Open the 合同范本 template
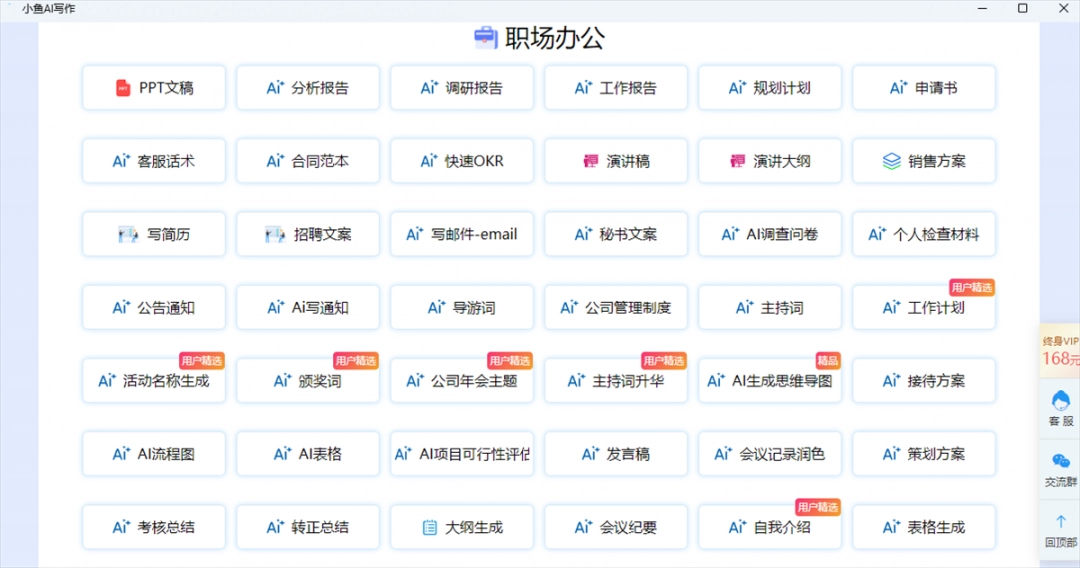Image resolution: width=1080 pixels, height=568 pixels. click(308, 161)
